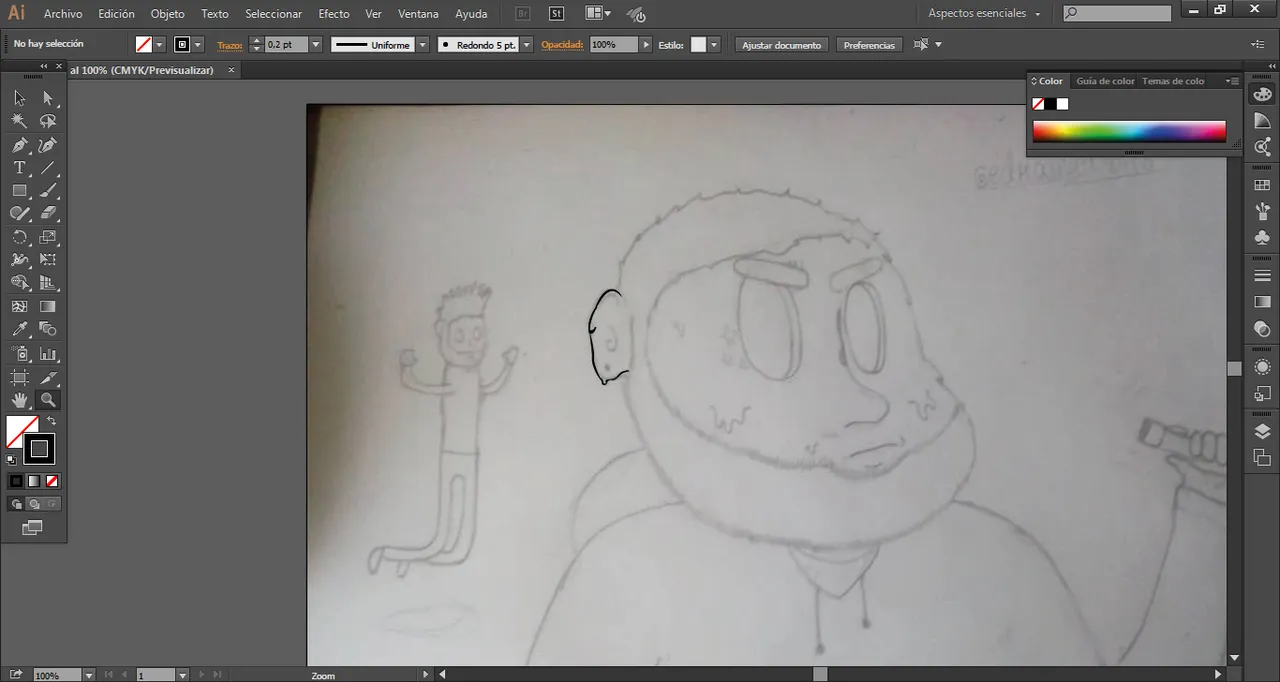Screen dimensions: 1280x682
Task: Select the Pen tool
Action: point(20,144)
